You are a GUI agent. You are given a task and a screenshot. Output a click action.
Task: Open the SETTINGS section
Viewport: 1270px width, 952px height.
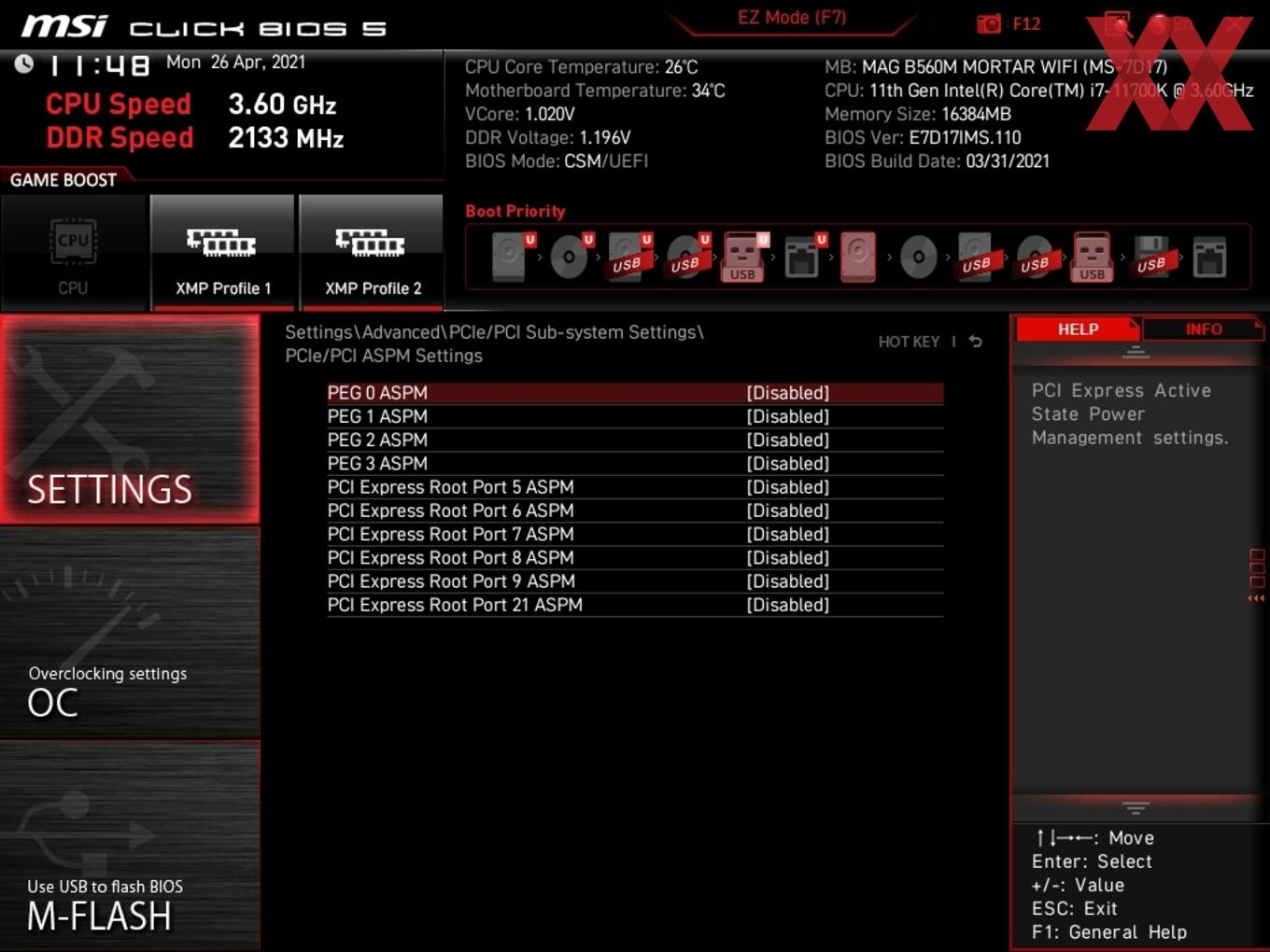[x=130, y=419]
